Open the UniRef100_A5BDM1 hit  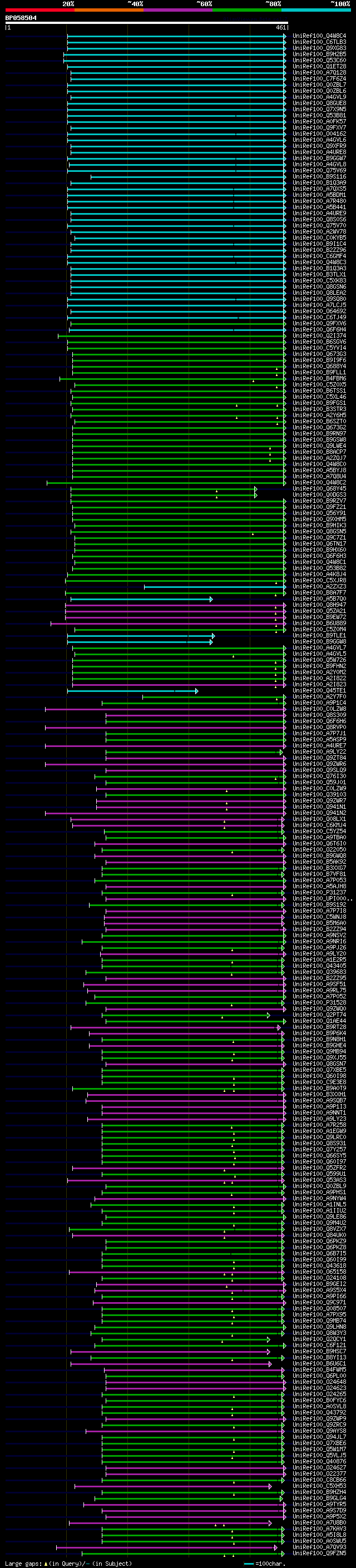coord(319,195)
